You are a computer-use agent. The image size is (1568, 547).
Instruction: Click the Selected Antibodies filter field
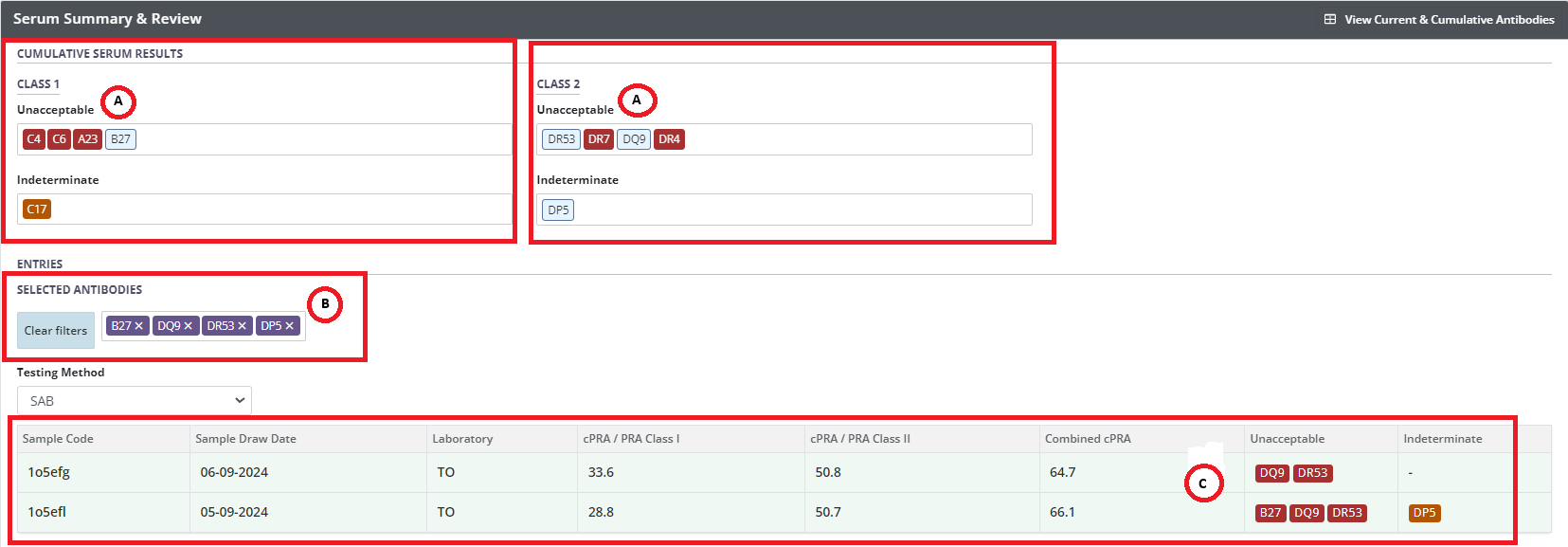(x=204, y=326)
